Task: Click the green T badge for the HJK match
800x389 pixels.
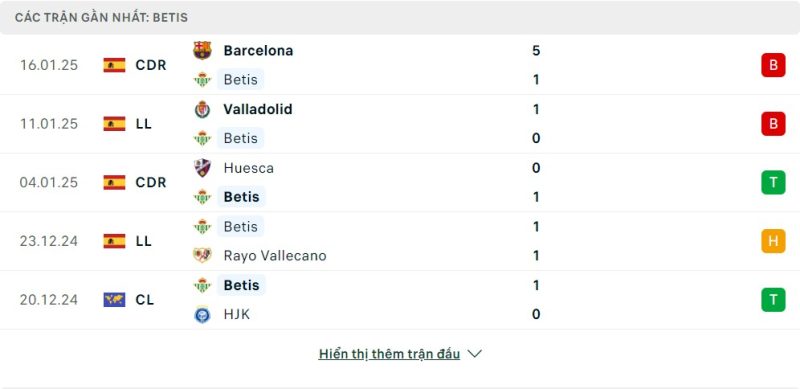Action: (x=773, y=300)
